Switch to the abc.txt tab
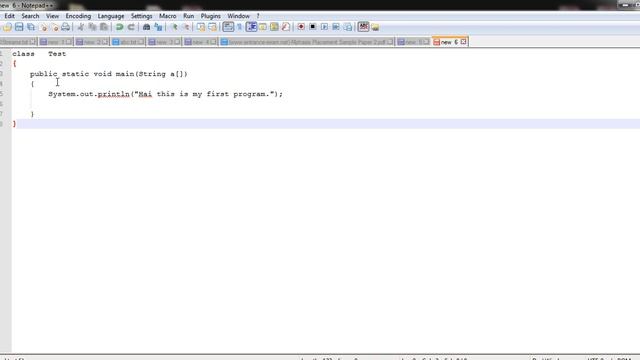This screenshot has width=640, height=360. (128, 42)
